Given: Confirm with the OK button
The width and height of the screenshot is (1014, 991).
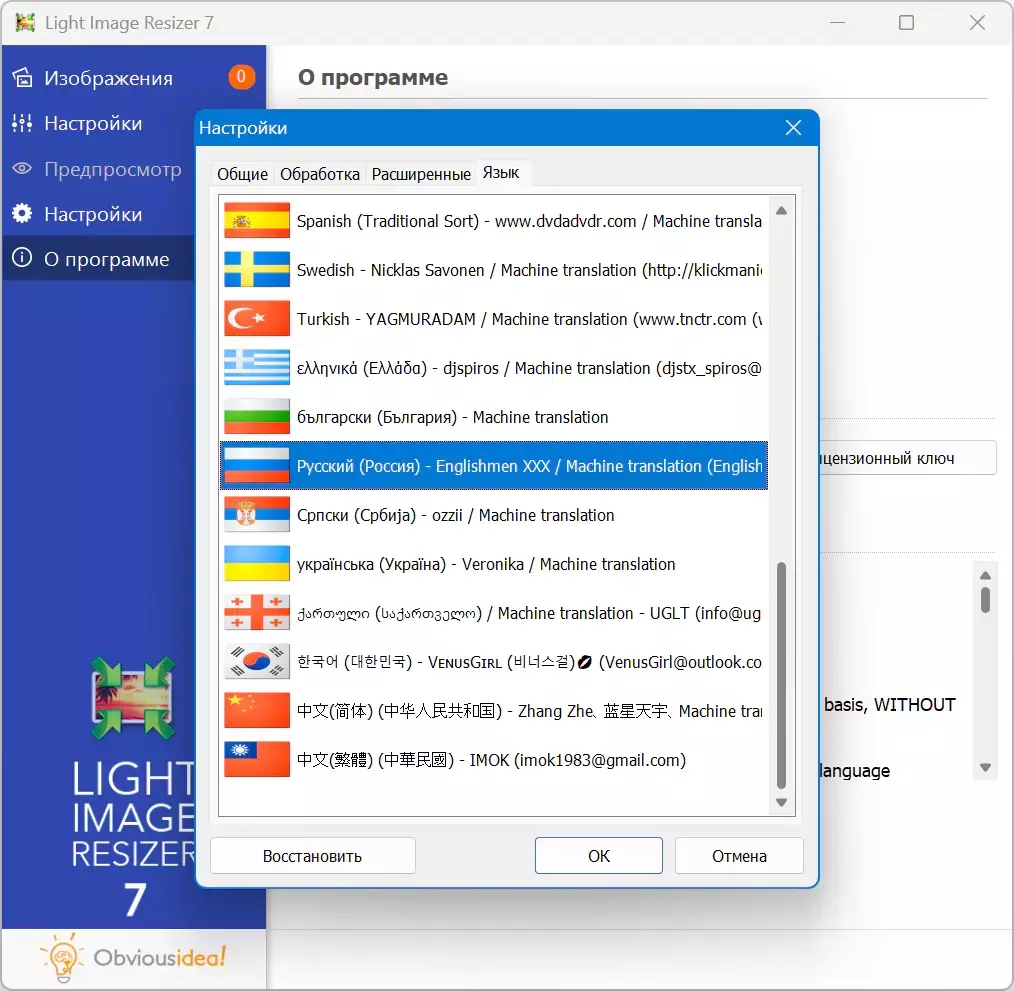Looking at the screenshot, I should point(598,856).
